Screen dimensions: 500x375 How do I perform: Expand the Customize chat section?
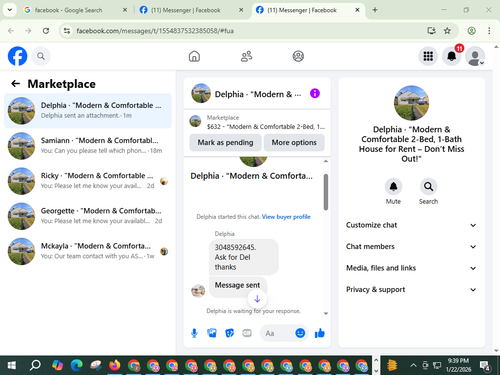pos(411,225)
